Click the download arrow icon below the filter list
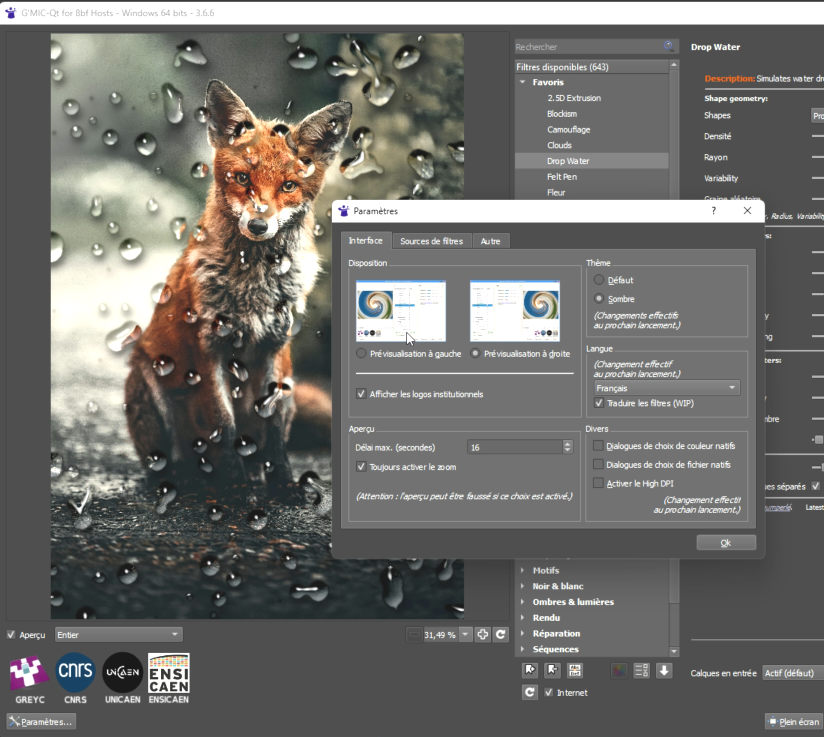Viewport: 824px width, 737px height. pyautogui.click(x=664, y=670)
